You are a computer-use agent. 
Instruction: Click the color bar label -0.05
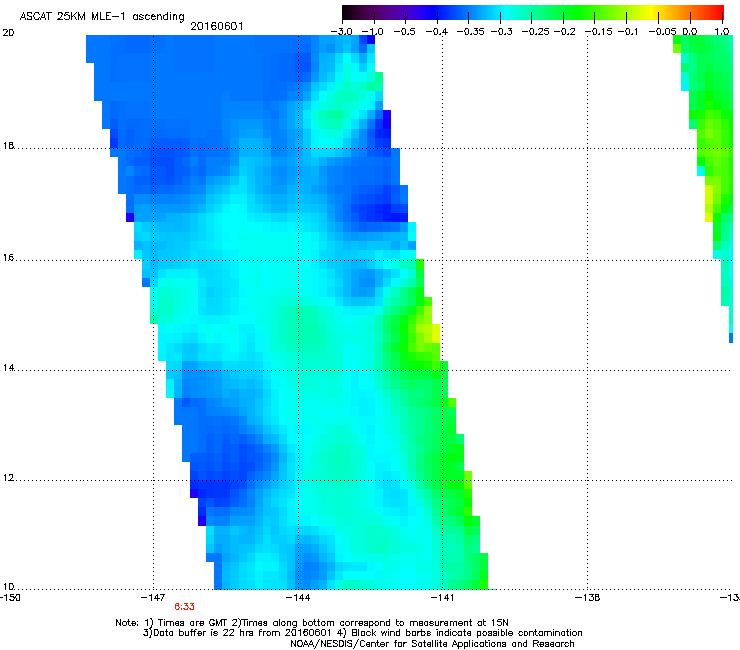pos(662,32)
